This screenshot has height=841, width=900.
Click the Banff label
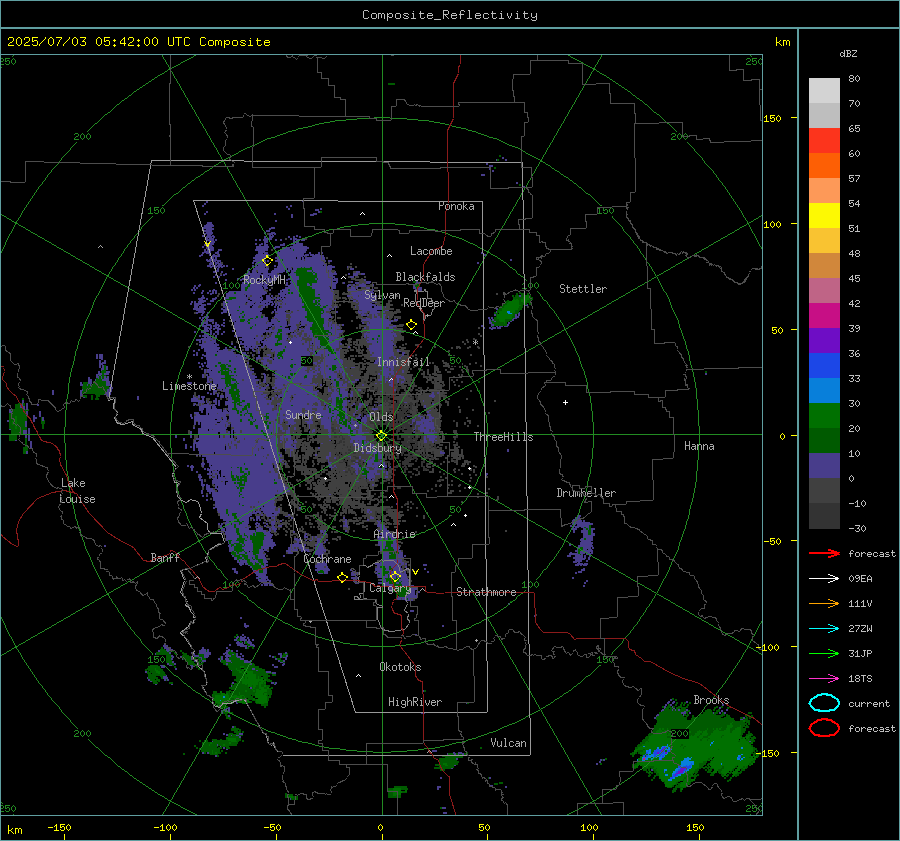point(165,557)
